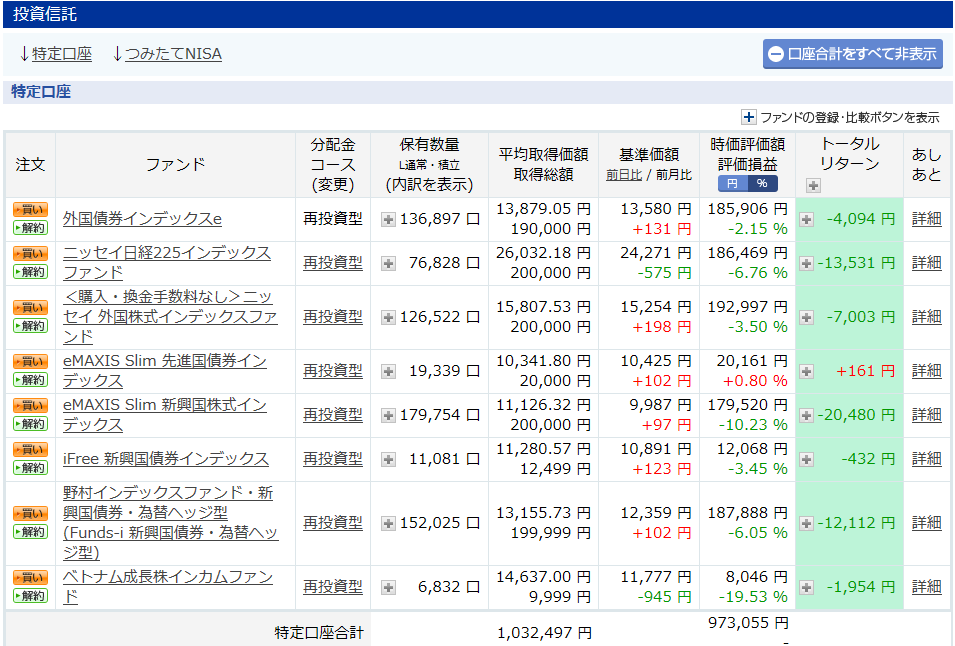The image size is (955, 646).
Task: Expand holdings breakdown for 11,081口
Action: [388, 460]
